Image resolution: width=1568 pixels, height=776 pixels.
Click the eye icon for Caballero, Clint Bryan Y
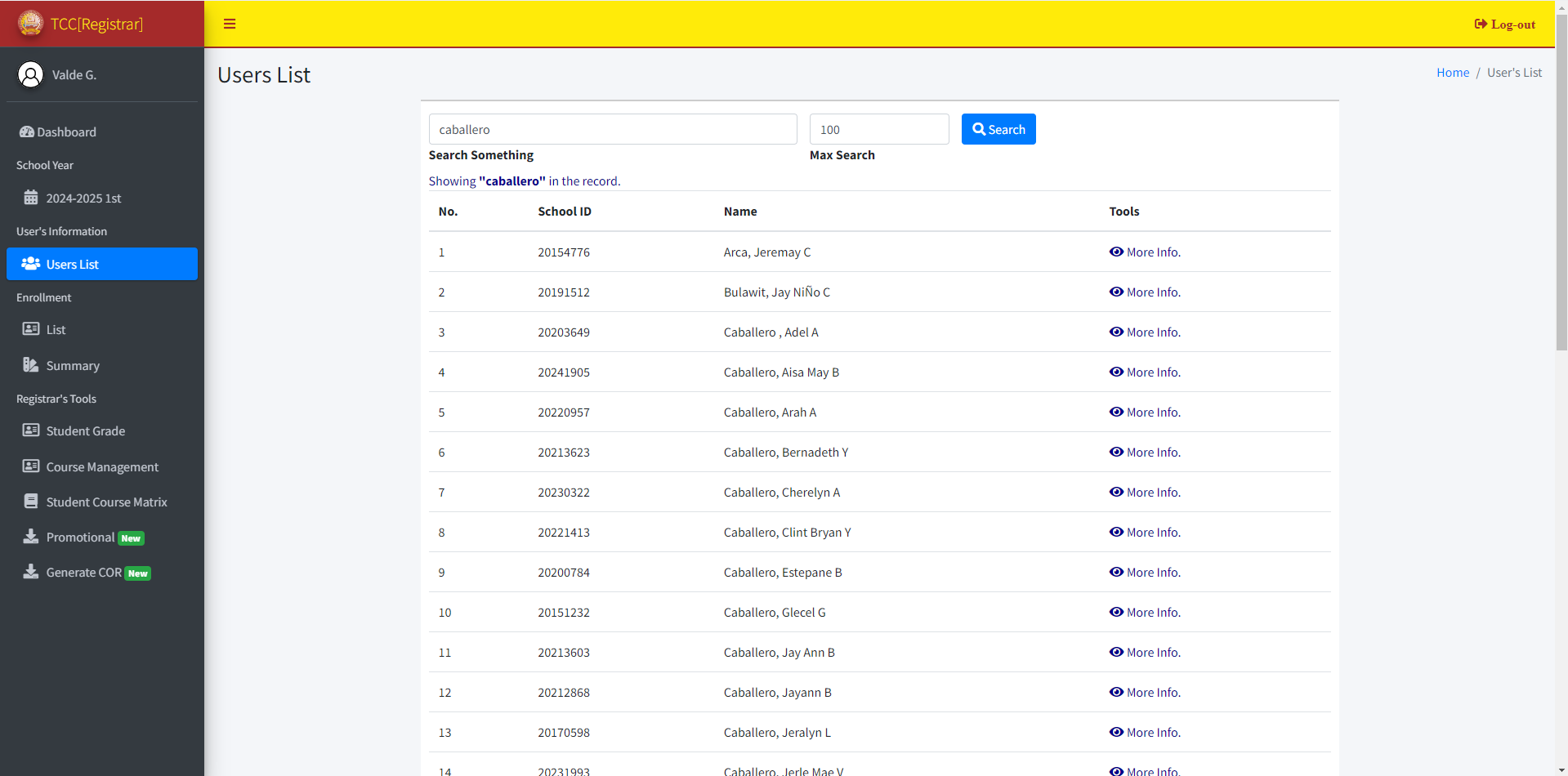point(1116,532)
